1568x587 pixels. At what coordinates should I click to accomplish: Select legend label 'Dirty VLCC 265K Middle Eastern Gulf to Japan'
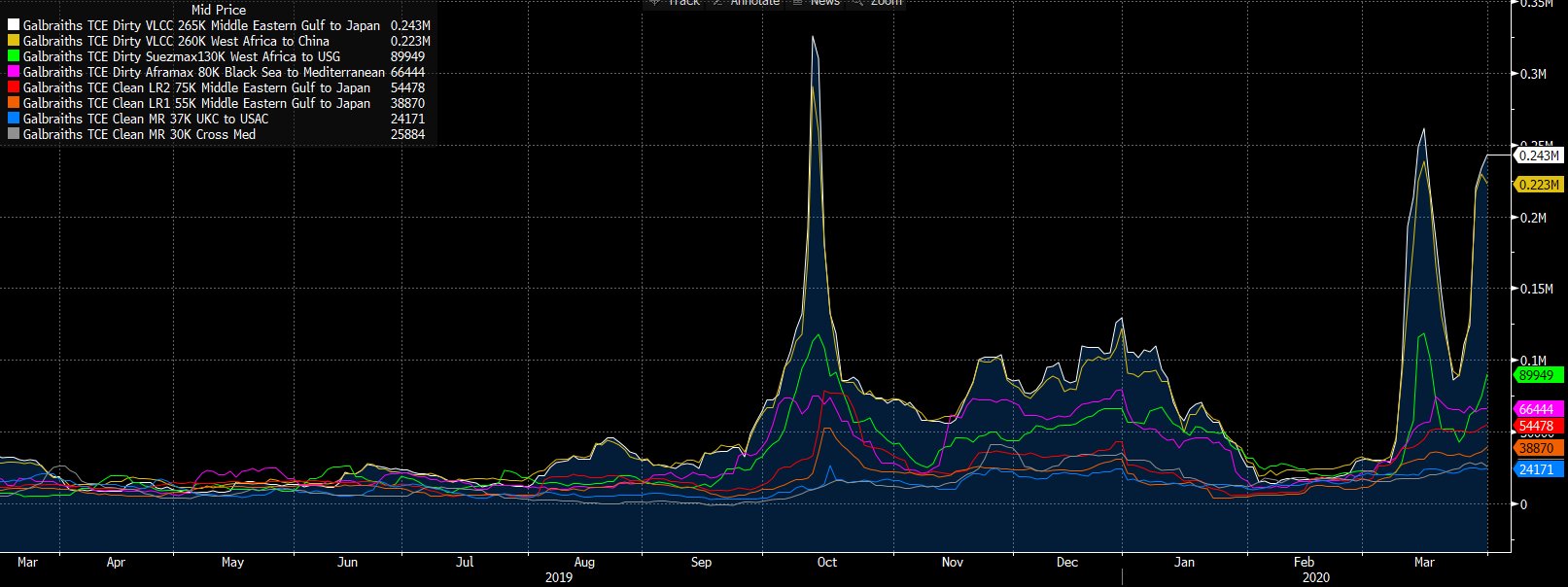point(246,26)
